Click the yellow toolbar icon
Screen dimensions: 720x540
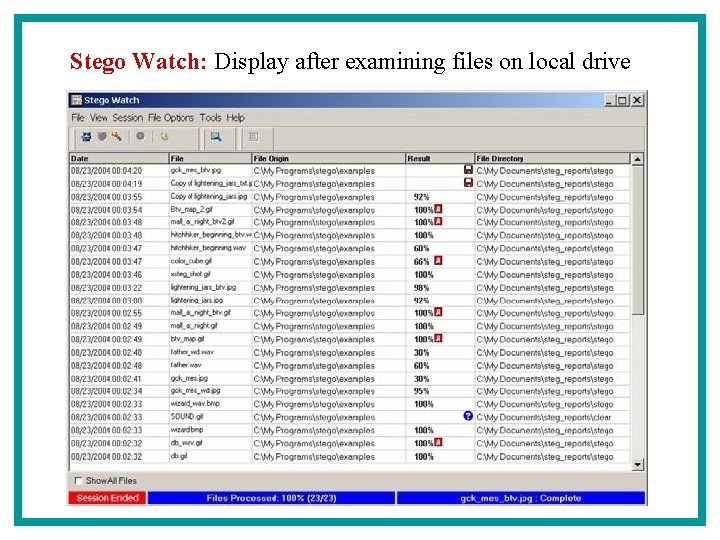164,136
